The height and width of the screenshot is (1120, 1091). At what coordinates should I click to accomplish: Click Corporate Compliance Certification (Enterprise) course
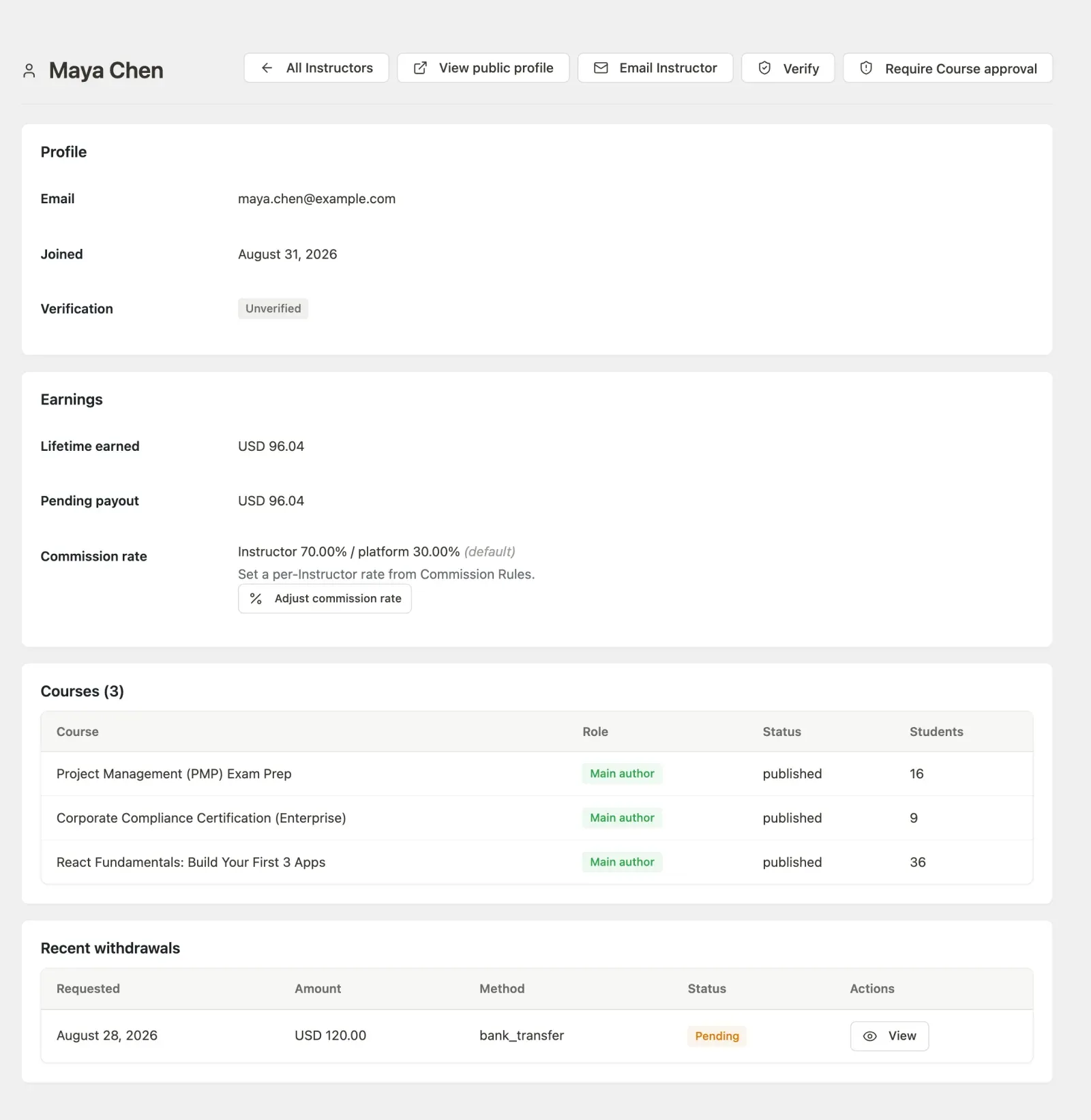[x=201, y=819]
